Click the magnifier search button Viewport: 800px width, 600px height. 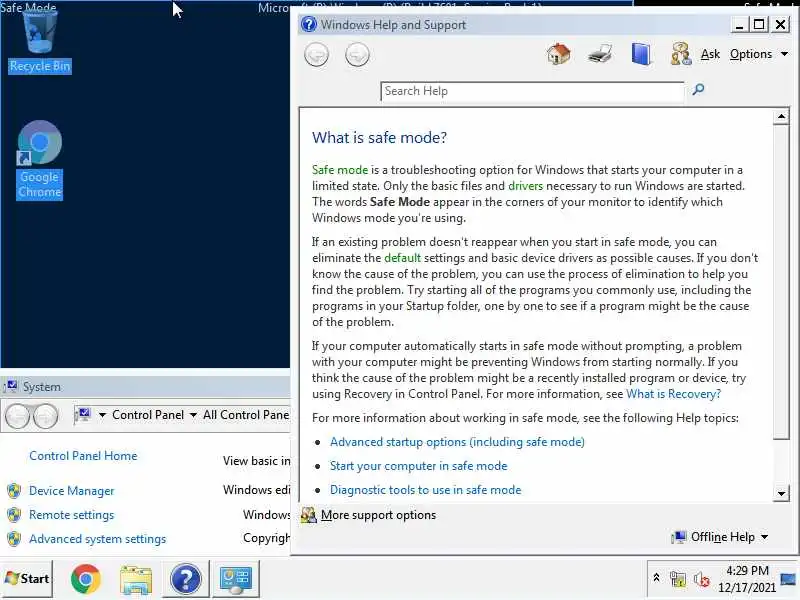pyautogui.click(x=698, y=90)
